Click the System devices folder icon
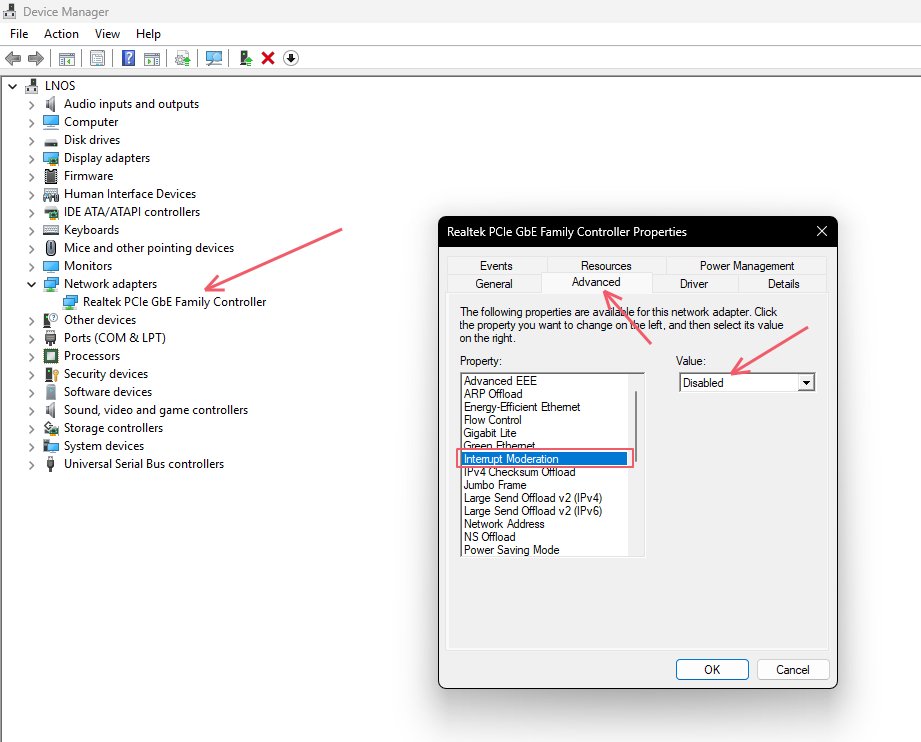Image resolution: width=921 pixels, height=742 pixels. pos(51,446)
